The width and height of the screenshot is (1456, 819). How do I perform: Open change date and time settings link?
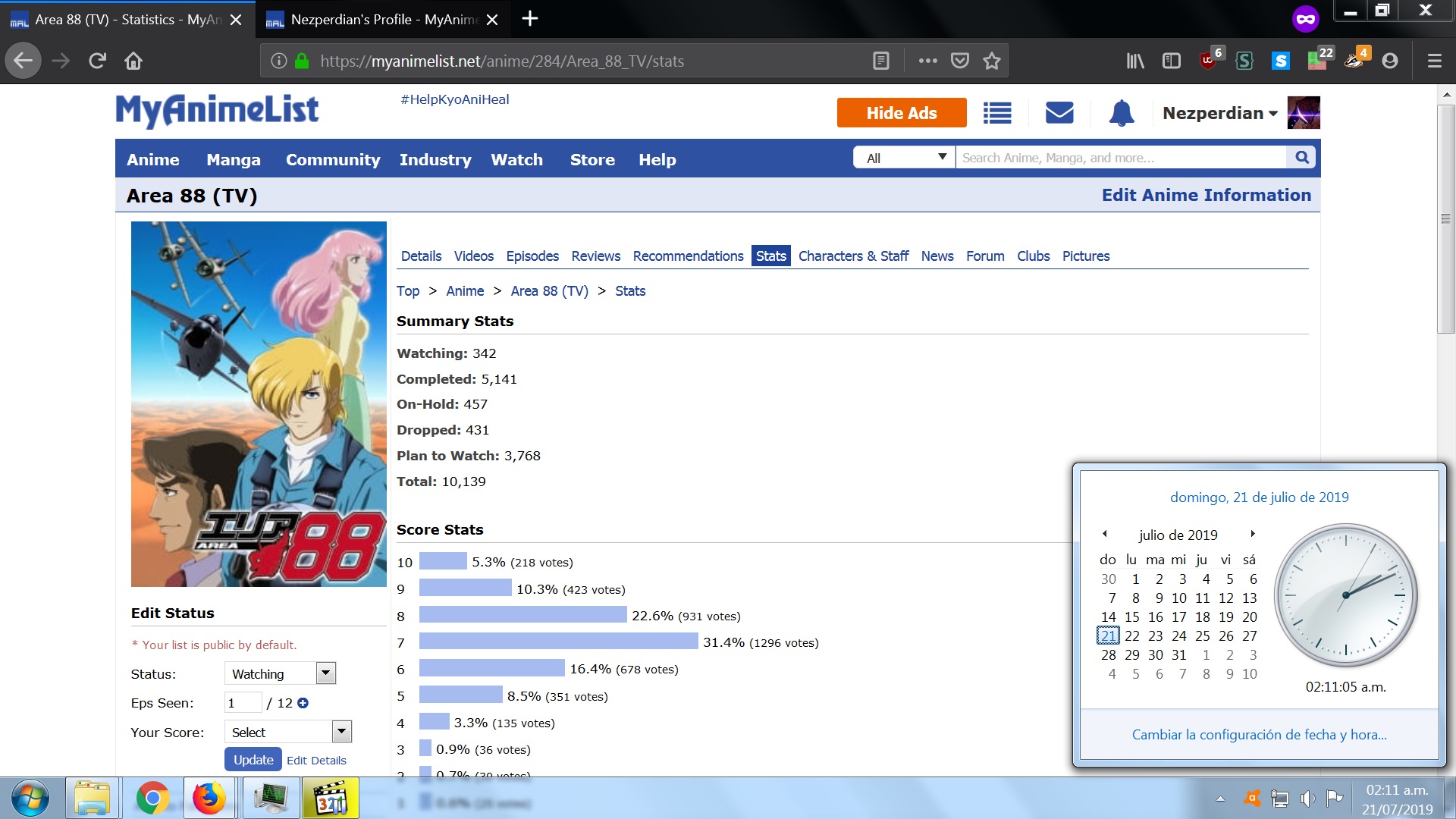coord(1260,734)
